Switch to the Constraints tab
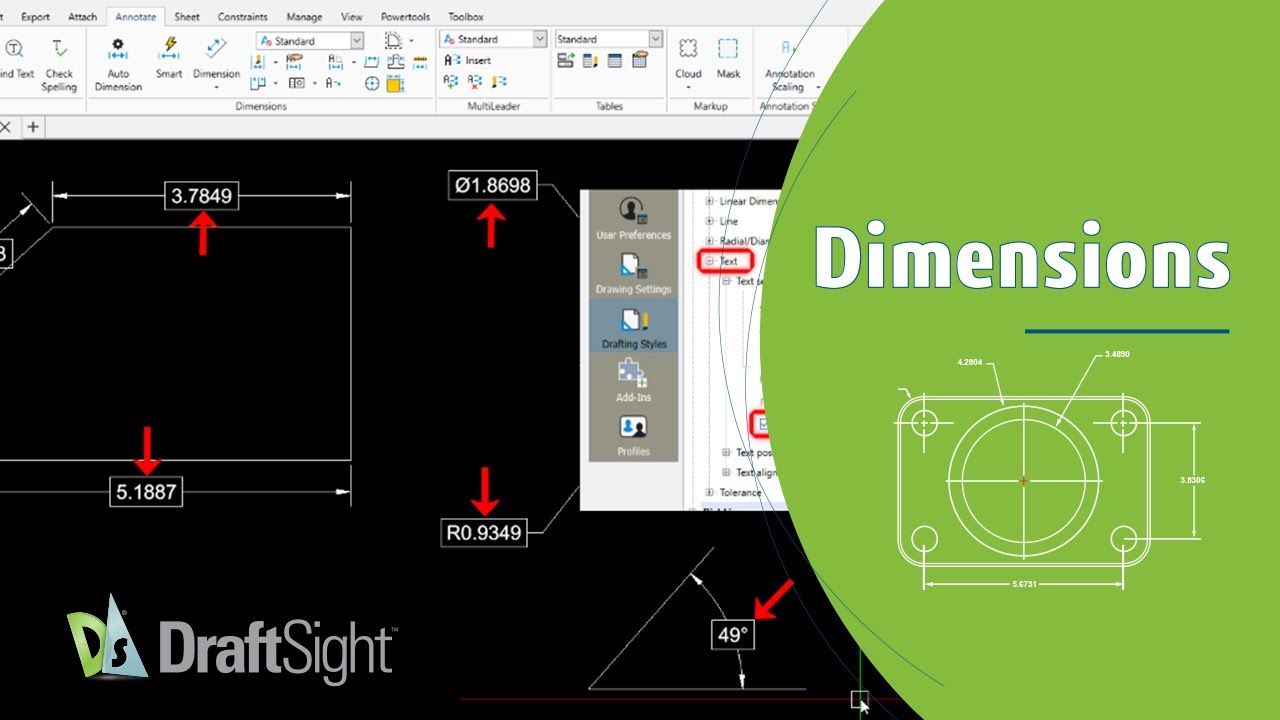 (243, 17)
